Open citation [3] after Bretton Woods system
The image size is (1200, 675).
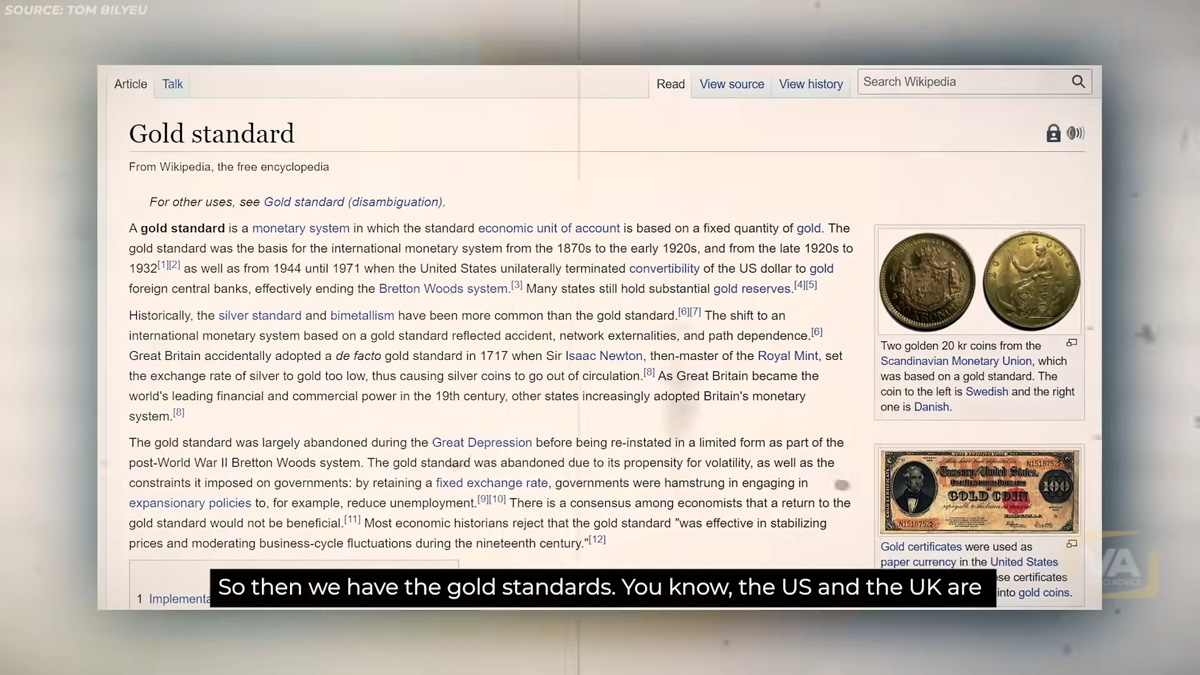tap(517, 285)
